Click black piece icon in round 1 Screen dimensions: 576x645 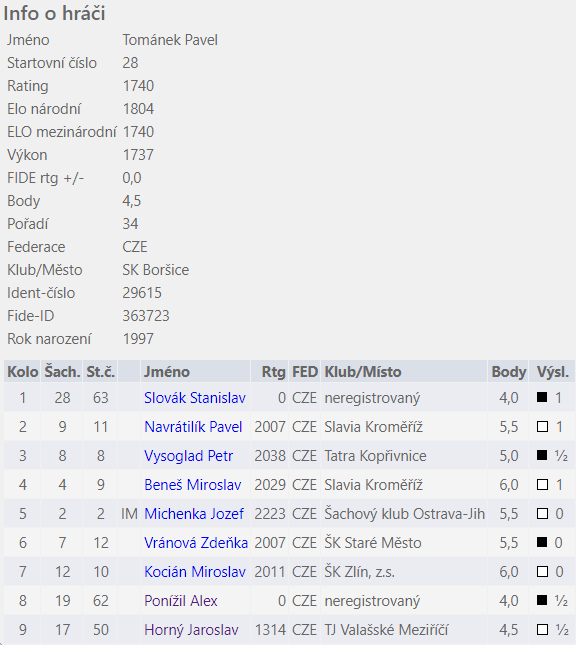pyautogui.click(x=542, y=397)
